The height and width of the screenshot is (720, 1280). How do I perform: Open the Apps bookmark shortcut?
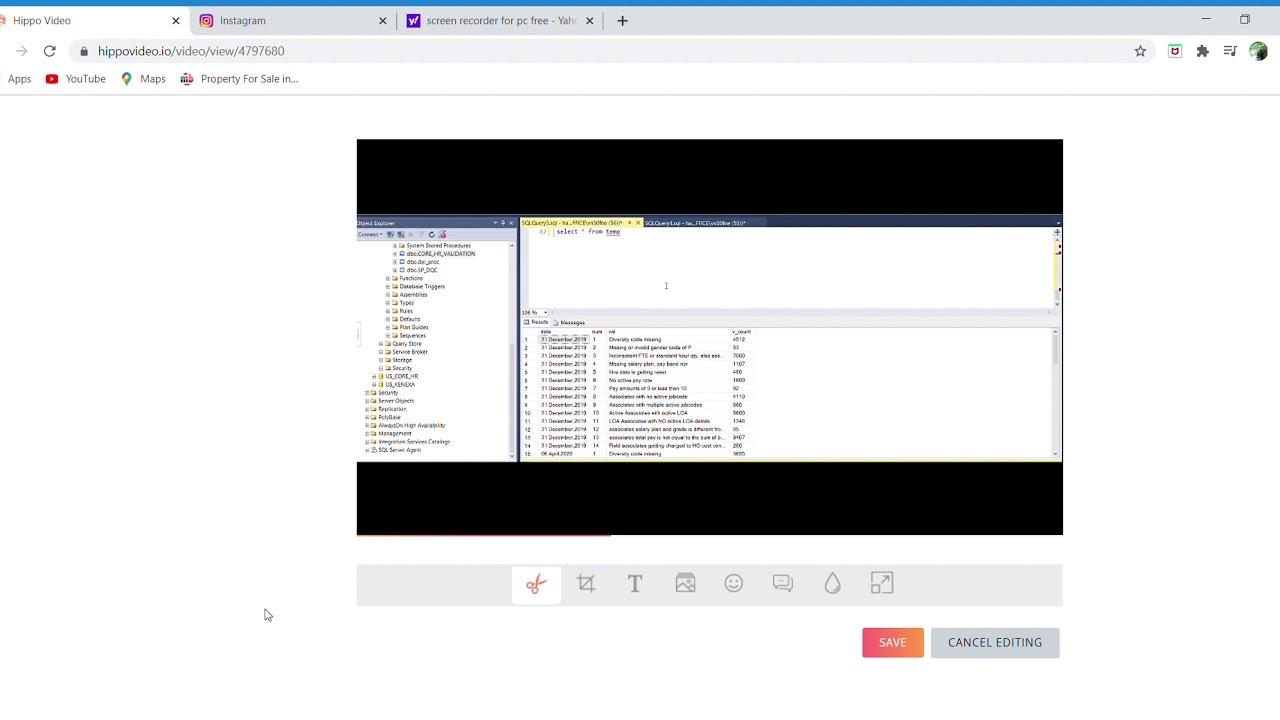coord(19,79)
